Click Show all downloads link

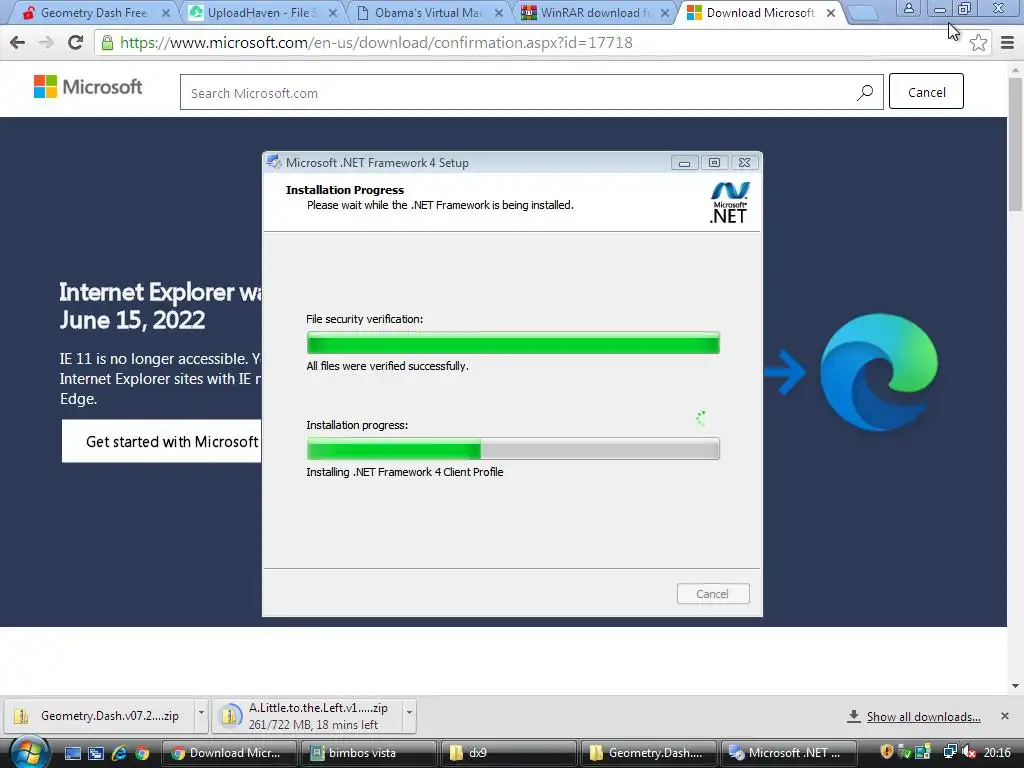(x=923, y=716)
